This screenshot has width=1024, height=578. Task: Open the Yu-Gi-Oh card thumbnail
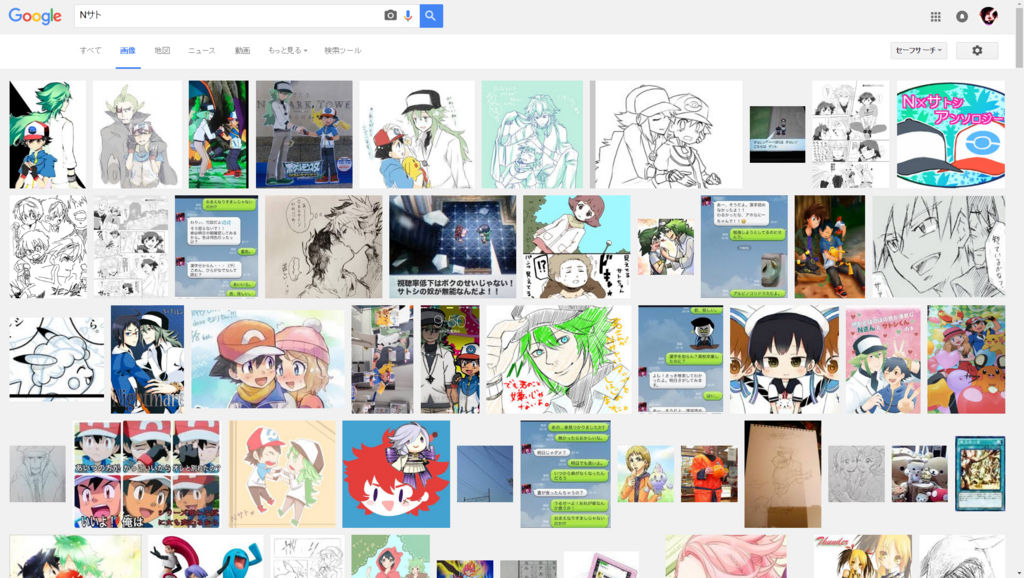980,474
